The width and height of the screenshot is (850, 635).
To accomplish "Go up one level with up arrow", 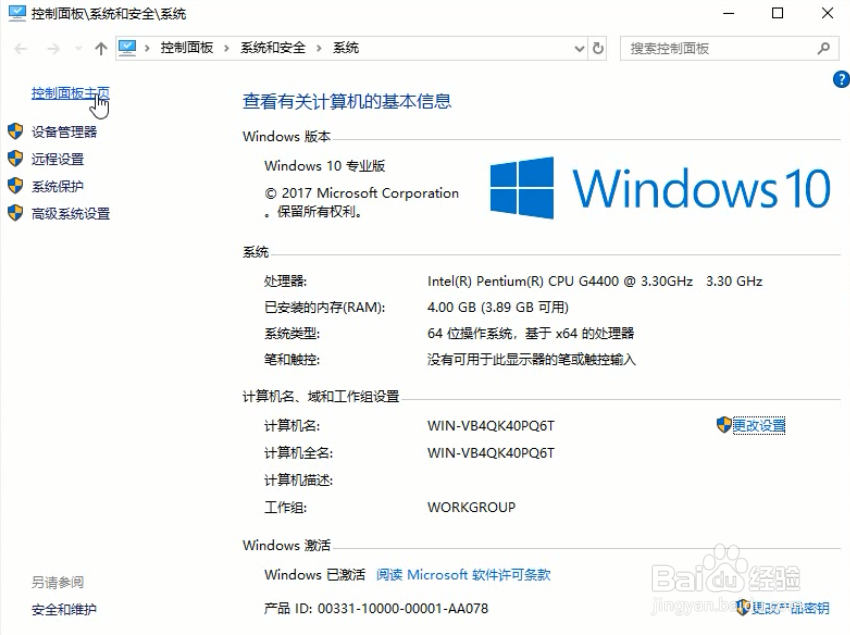I will [101, 49].
